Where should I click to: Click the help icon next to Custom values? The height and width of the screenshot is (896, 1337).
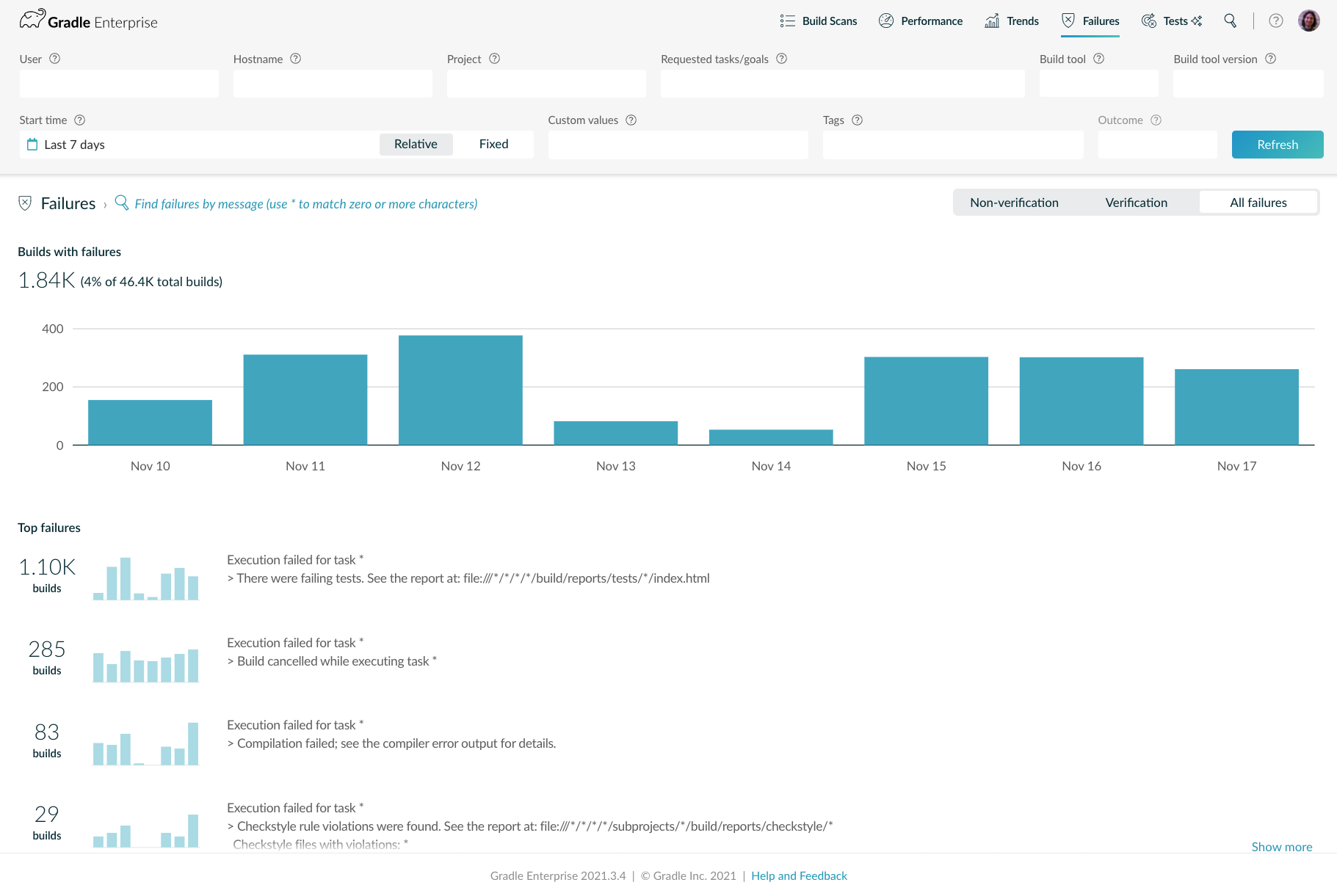coord(631,120)
